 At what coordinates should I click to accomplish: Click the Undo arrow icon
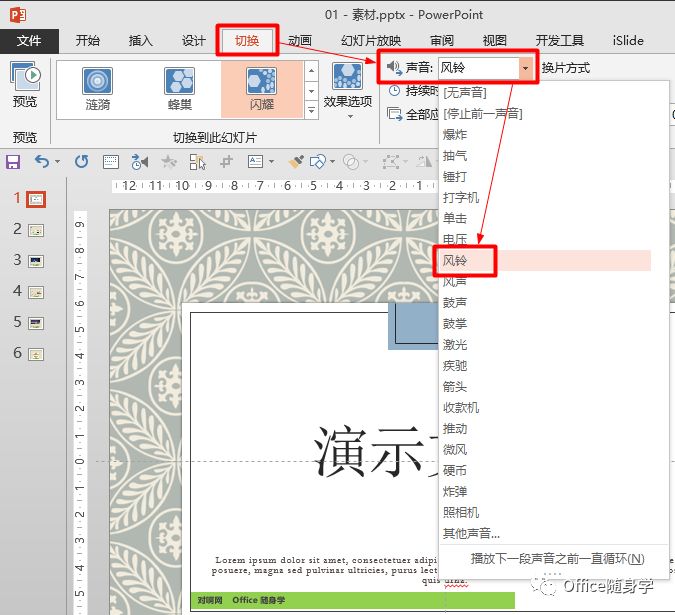tap(42, 162)
